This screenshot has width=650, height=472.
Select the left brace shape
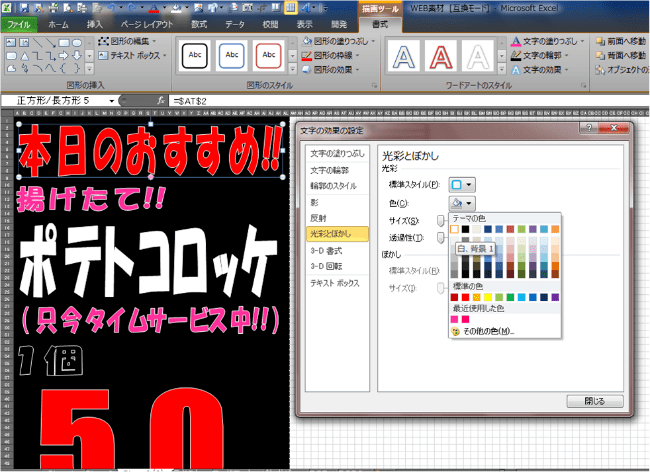[x=64, y=68]
